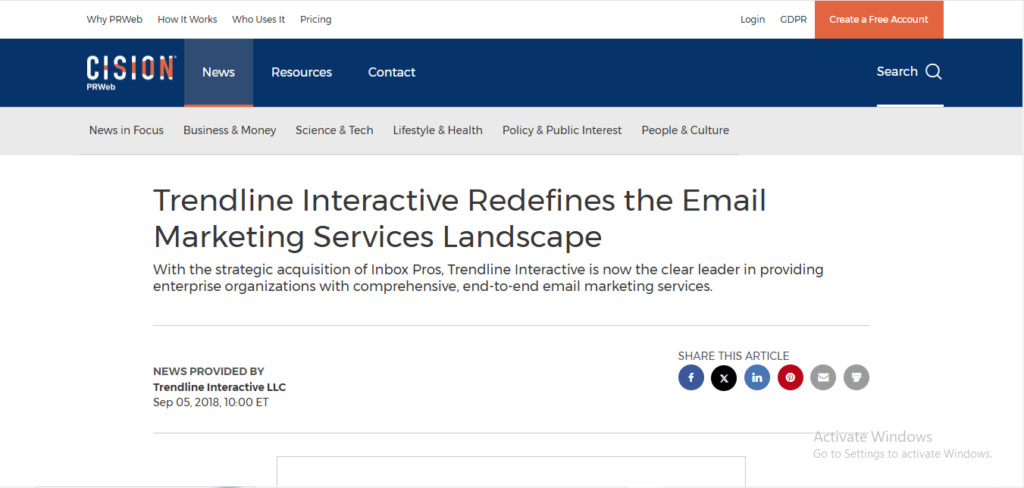Open the Pricing link

316,20
